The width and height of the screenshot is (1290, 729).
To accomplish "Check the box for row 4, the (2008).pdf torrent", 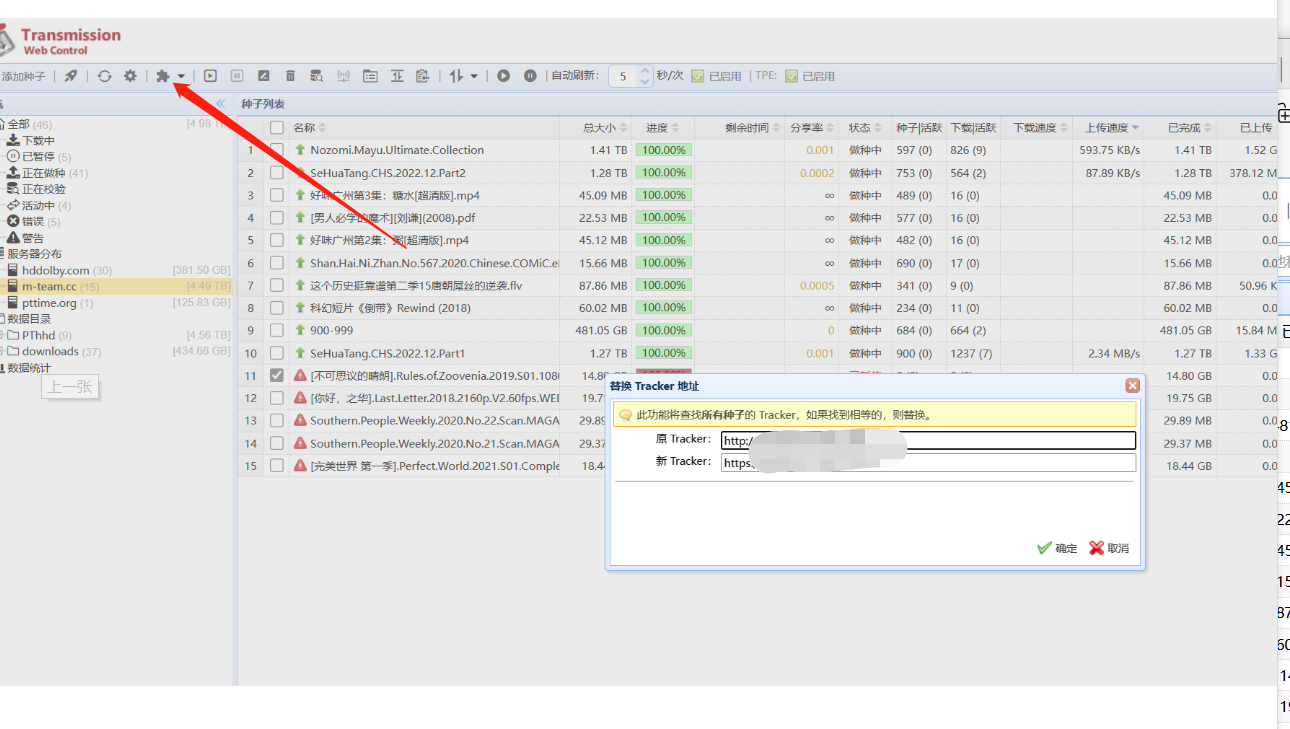I will click(x=276, y=218).
